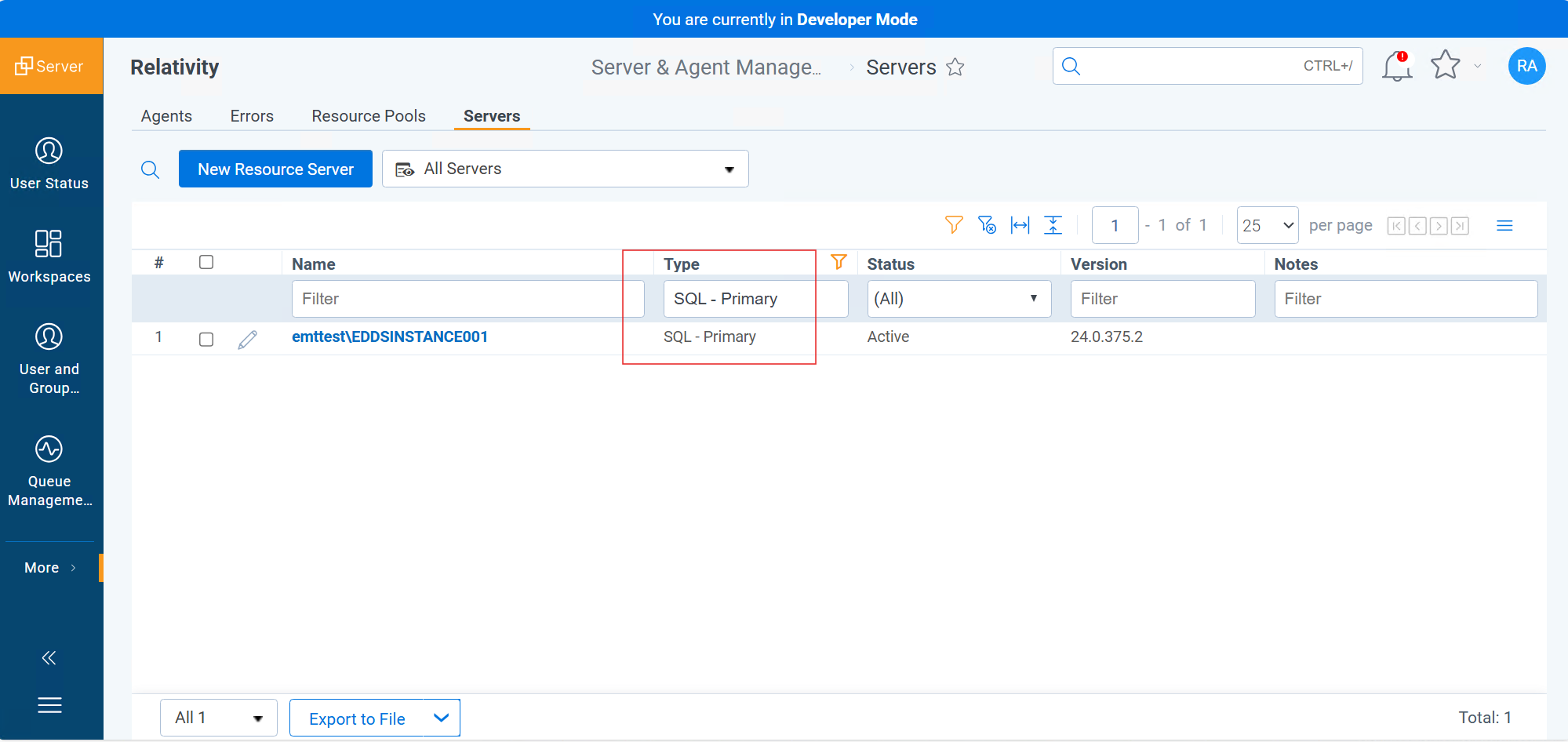Open Queue Management from the sidebar
The height and width of the screenshot is (742, 1568).
click(x=49, y=471)
